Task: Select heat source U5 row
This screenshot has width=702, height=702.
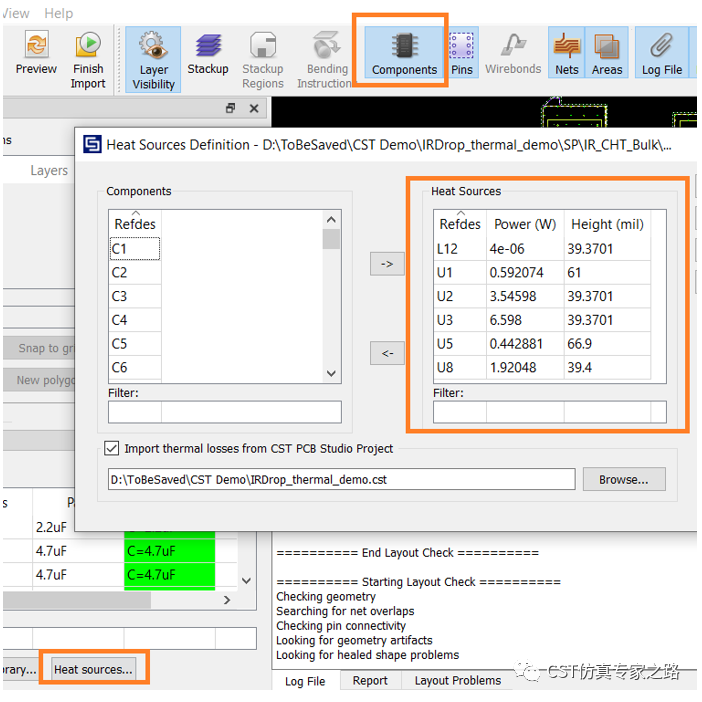Action: (x=542, y=343)
